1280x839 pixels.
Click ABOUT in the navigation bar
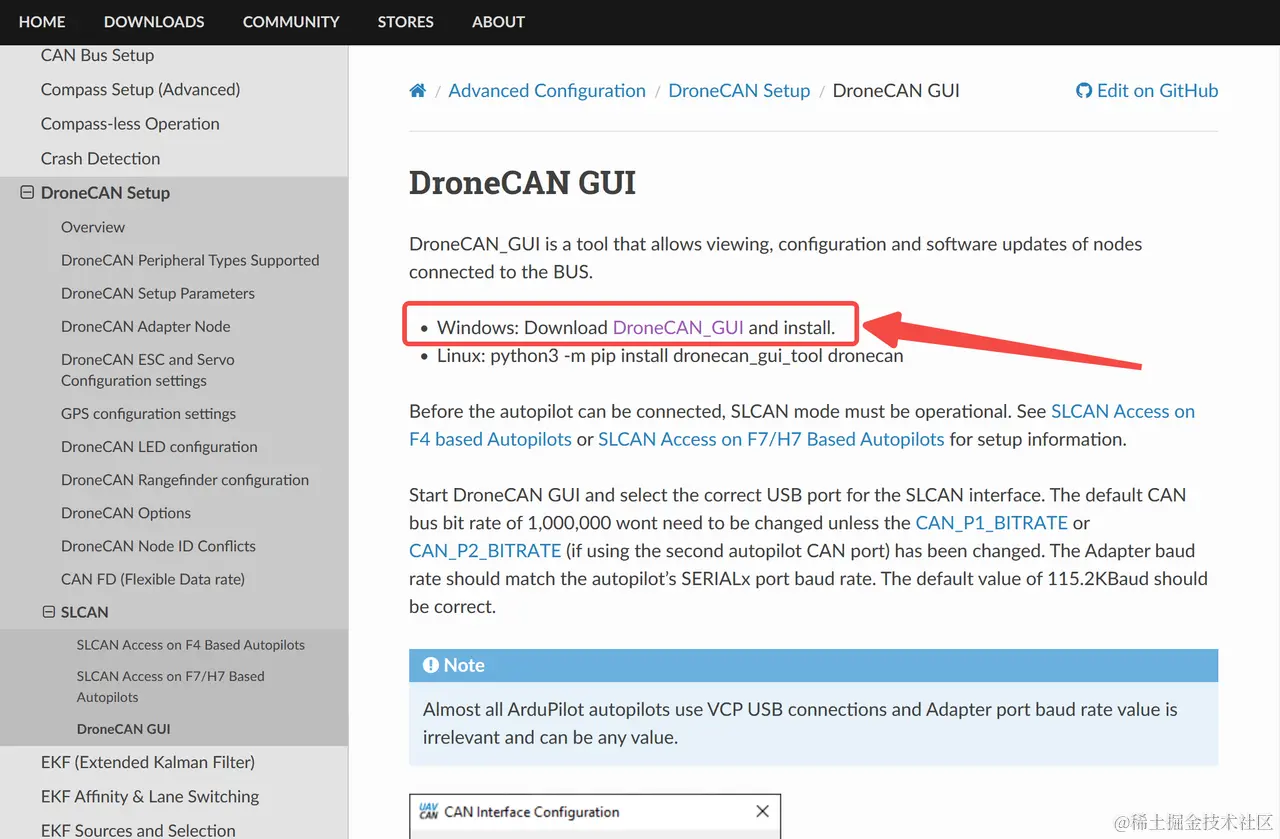[x=498, y=22]
